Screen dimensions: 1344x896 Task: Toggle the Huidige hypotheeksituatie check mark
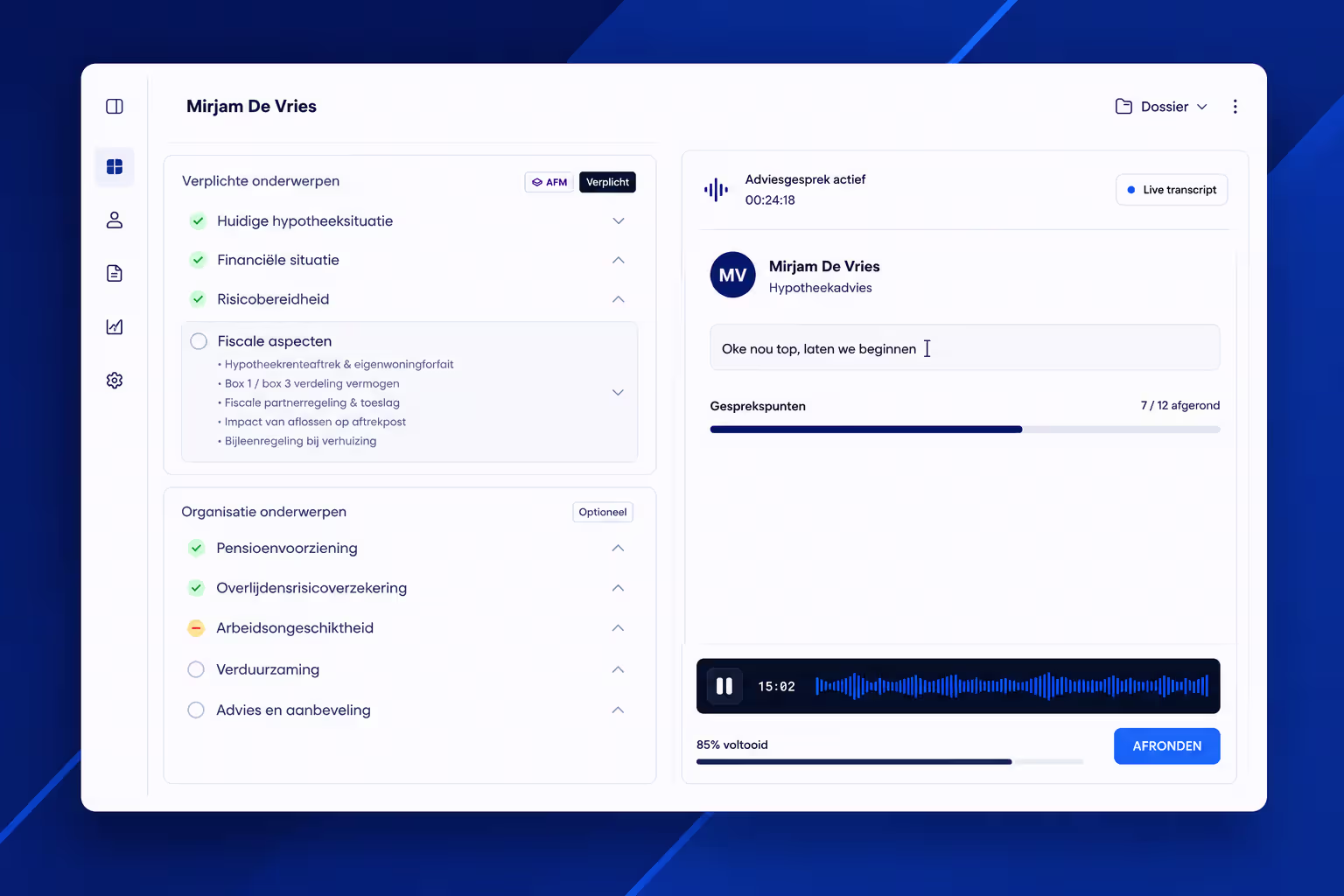point(198,220)
